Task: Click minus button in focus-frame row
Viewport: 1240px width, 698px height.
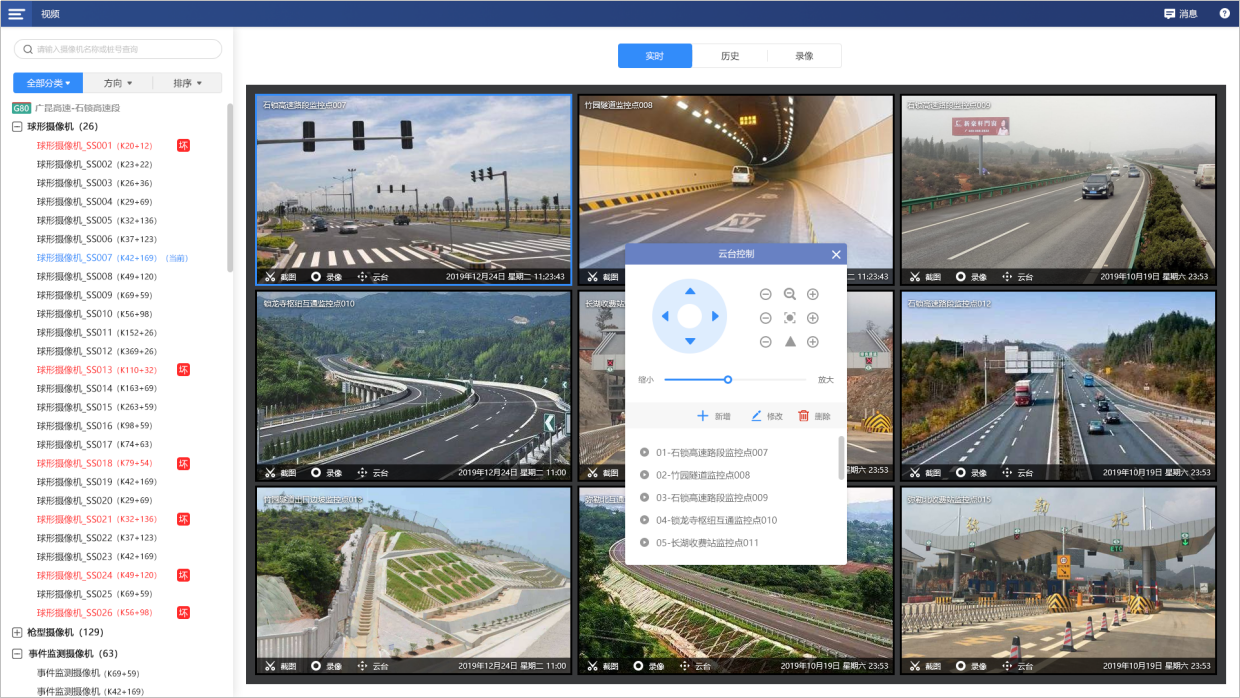Action: point(766,318)
